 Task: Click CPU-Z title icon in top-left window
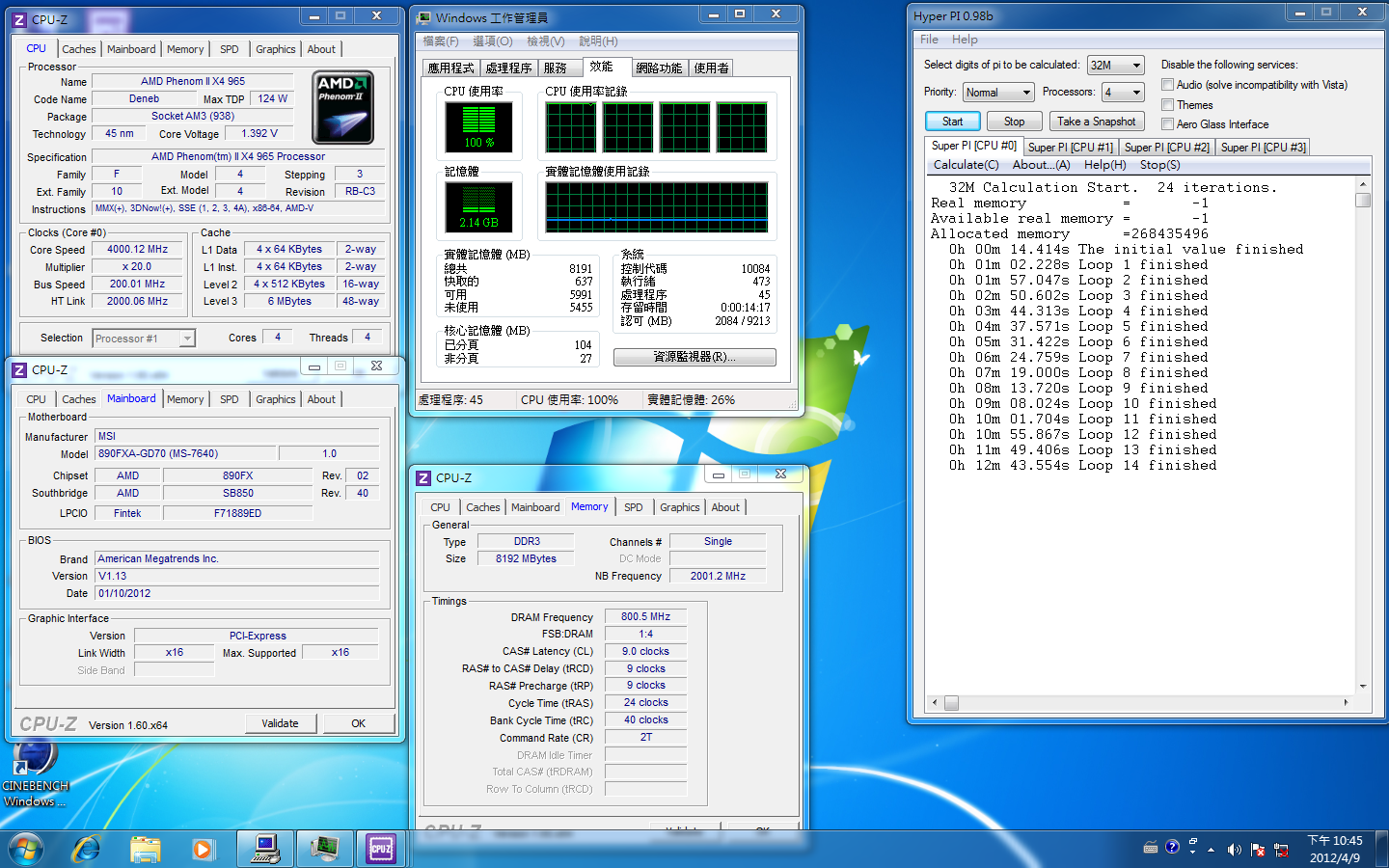tap(18, 19)
